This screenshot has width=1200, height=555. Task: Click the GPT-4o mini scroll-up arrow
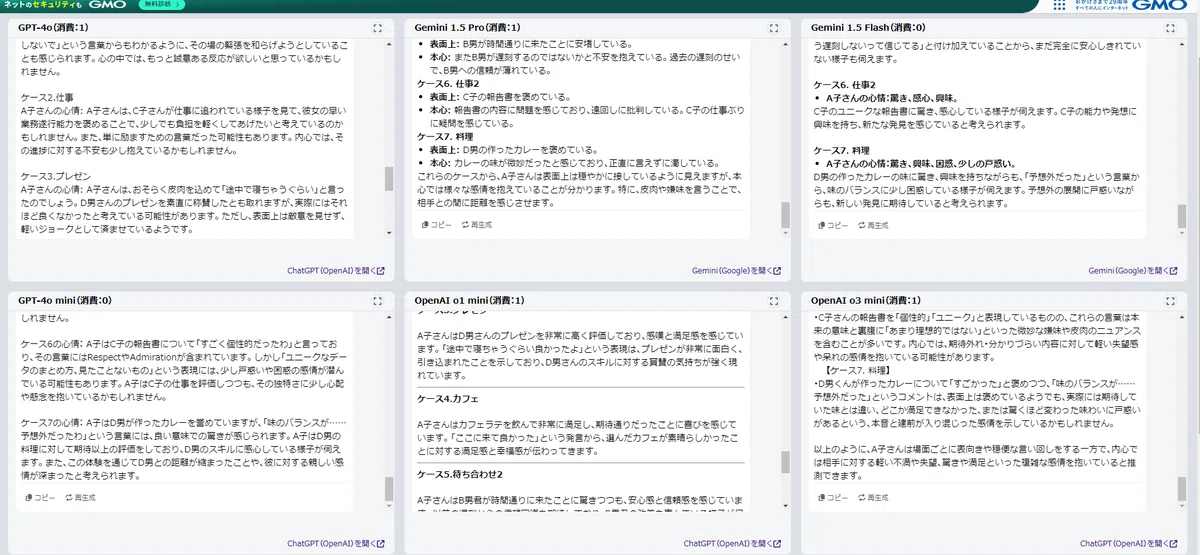point(389,318)
